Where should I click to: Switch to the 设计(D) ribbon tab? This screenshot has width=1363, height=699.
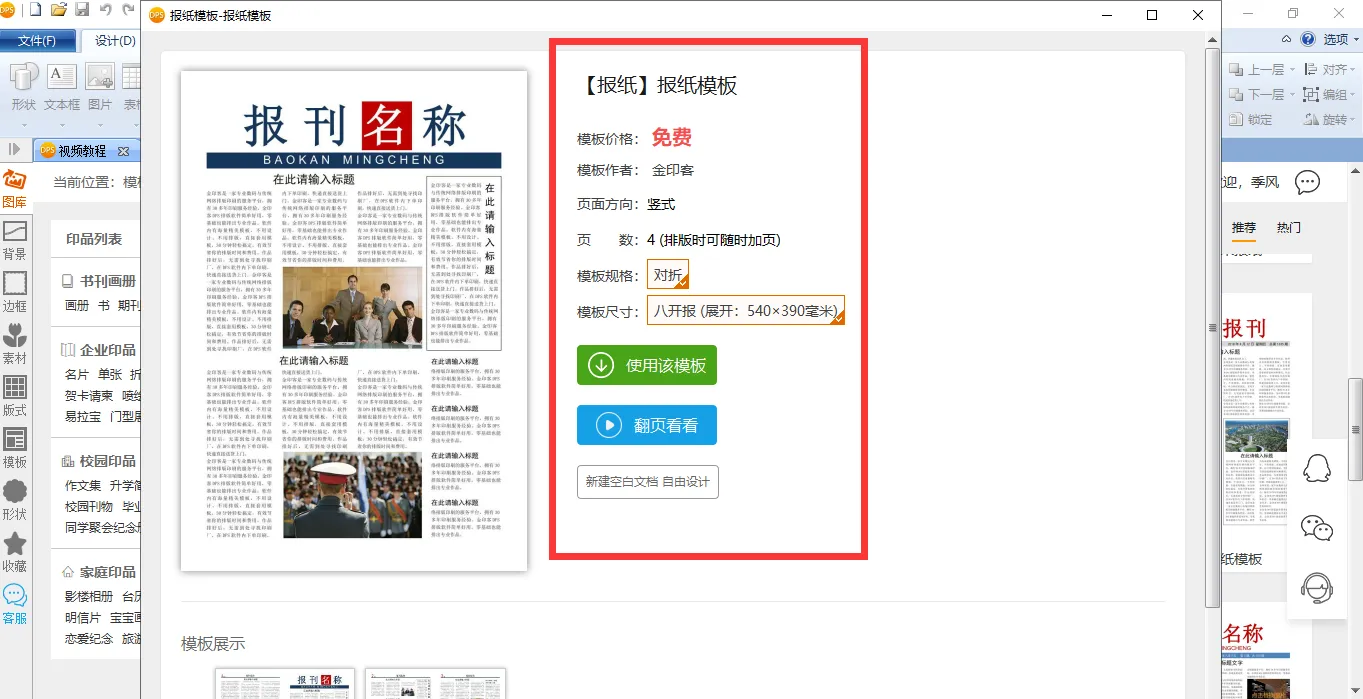point(115,40)
